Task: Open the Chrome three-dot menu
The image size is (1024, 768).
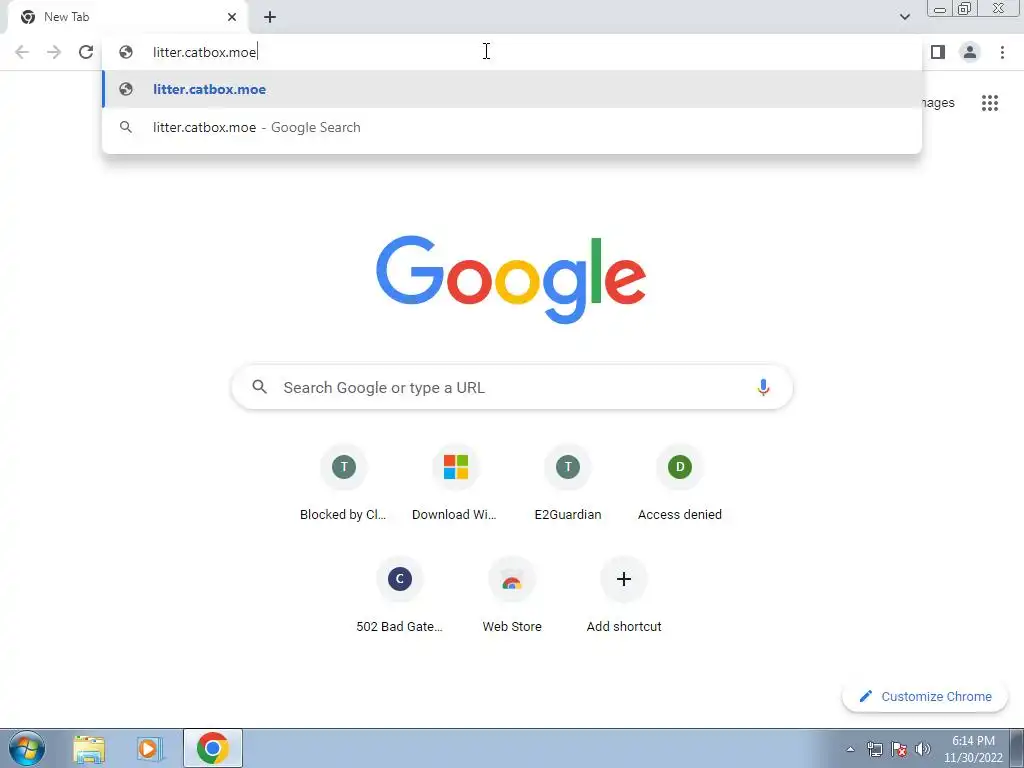Action: 1002,52
